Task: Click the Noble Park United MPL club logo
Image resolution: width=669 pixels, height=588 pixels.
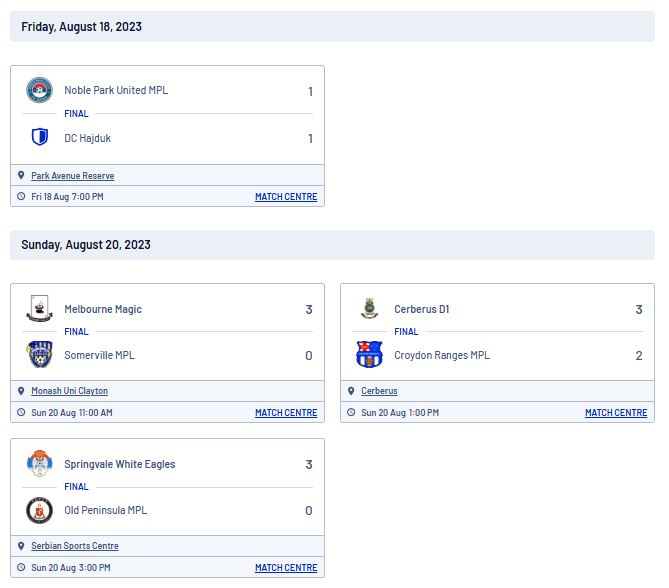Action: 39,90
